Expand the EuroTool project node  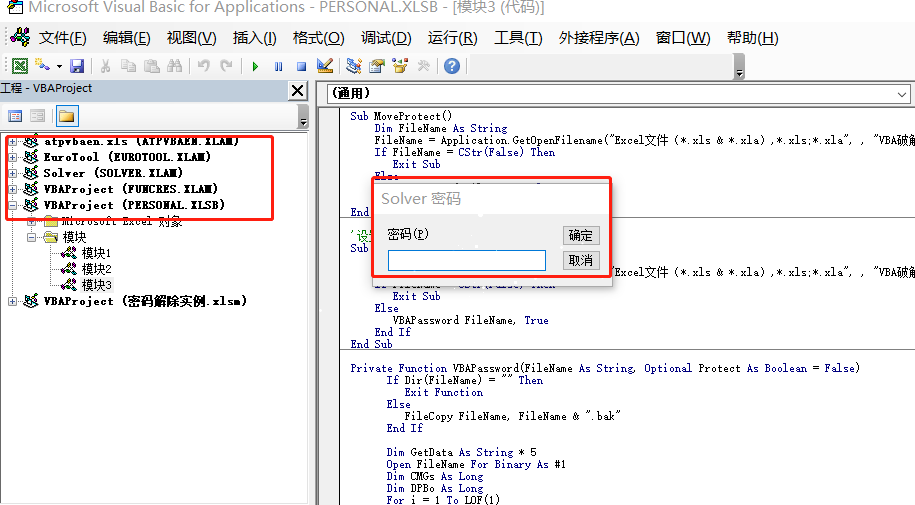coord(12,157)
